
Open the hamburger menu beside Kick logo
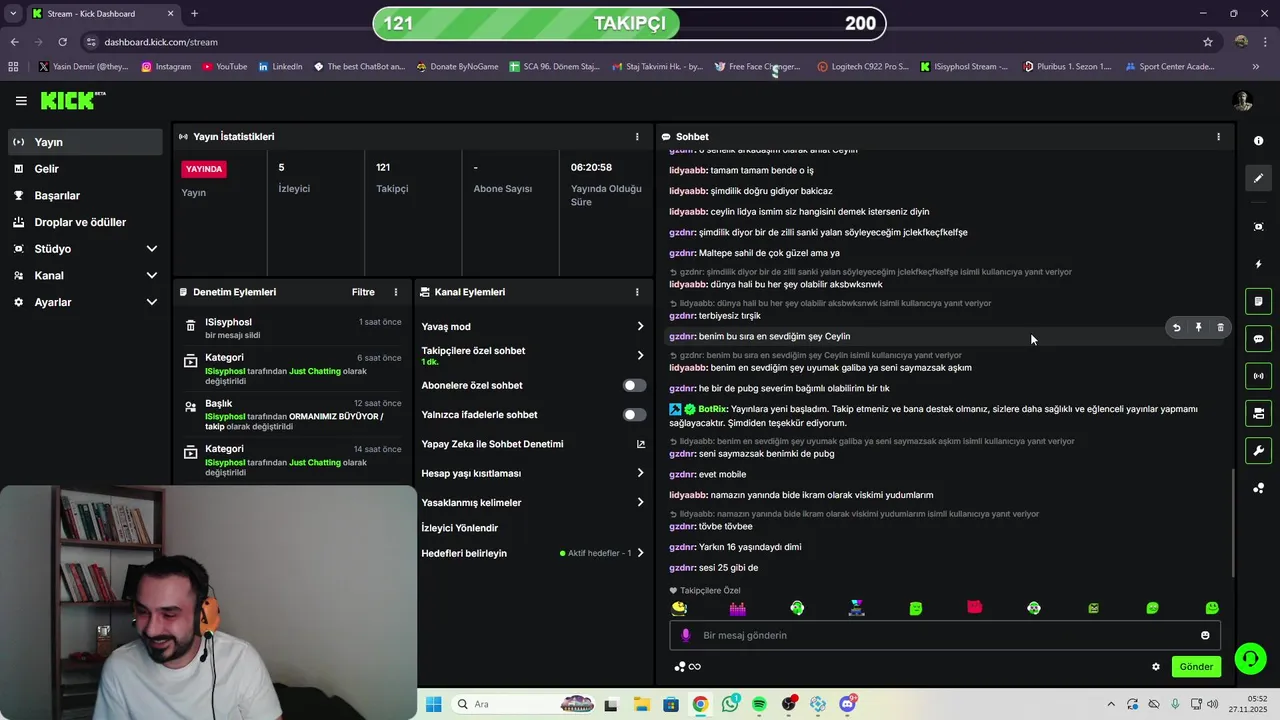[21, 101]
